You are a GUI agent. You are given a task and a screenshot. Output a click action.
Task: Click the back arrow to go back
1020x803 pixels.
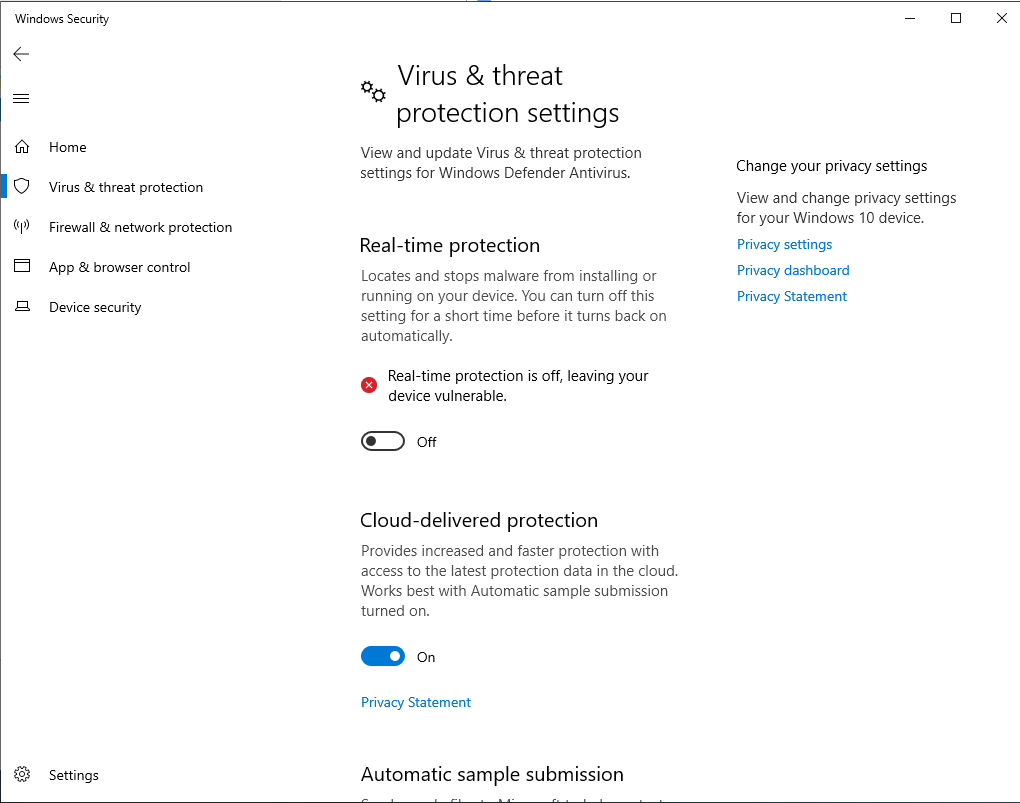pyautogui.click(x=21, y=54)
